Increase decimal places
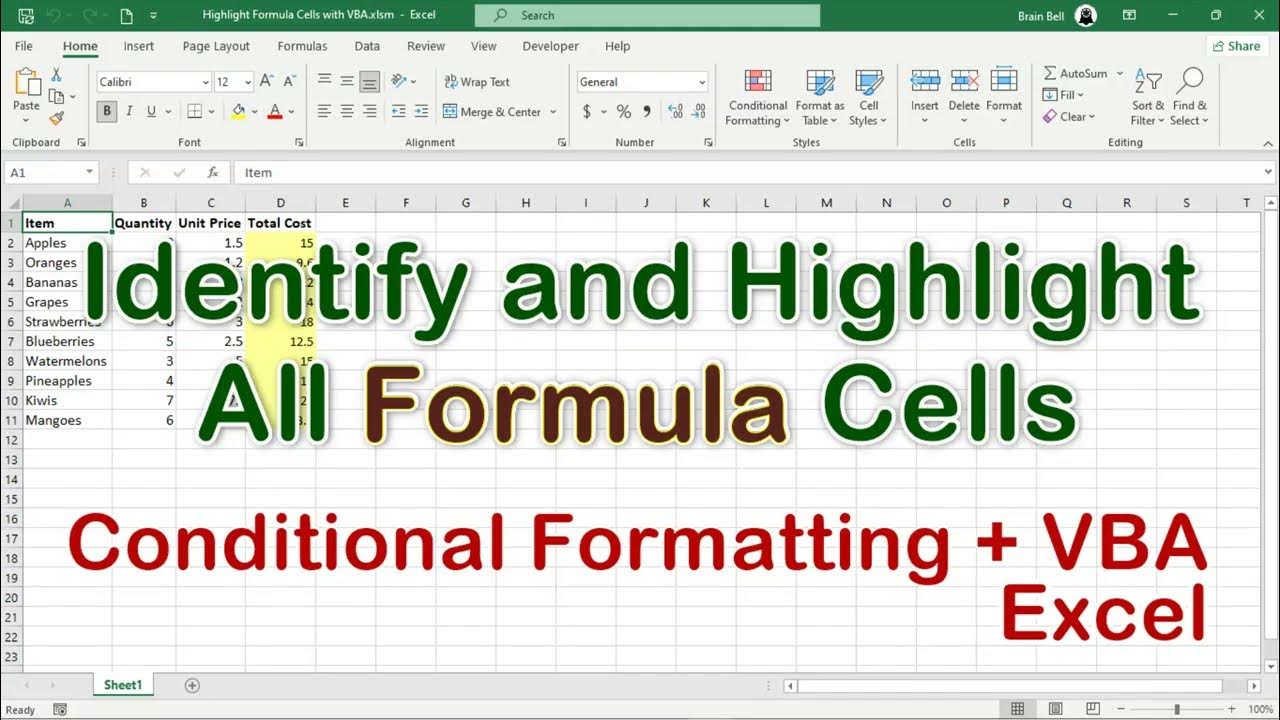Viewport: 1280px width, 720px height. coord(675,112)
